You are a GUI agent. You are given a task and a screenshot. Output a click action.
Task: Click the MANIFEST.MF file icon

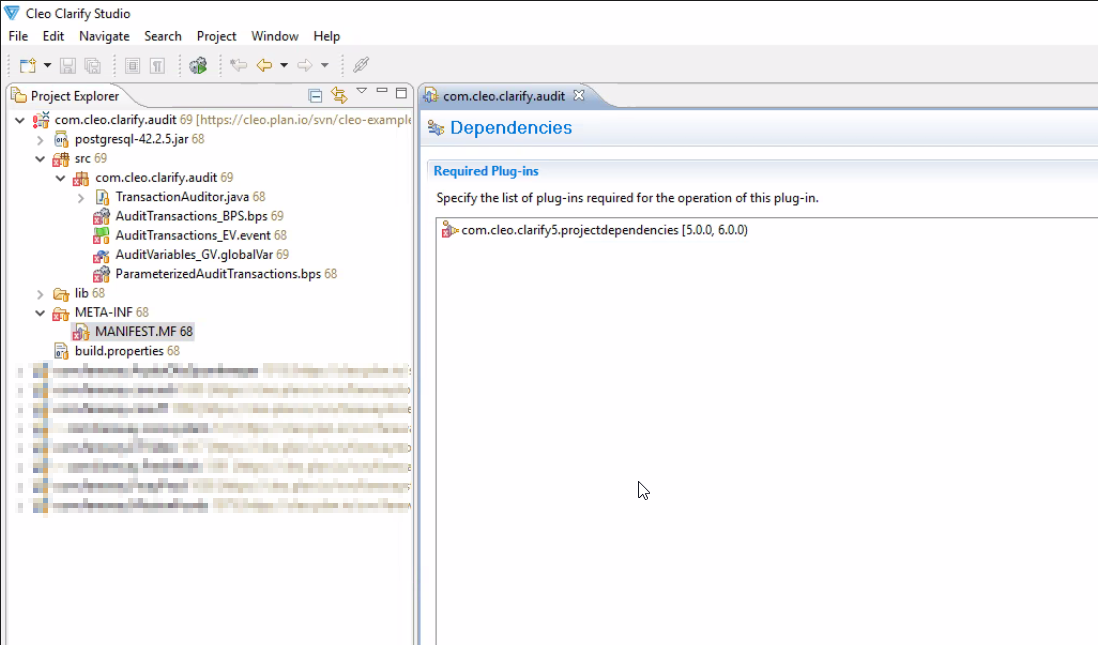[81, 332]
